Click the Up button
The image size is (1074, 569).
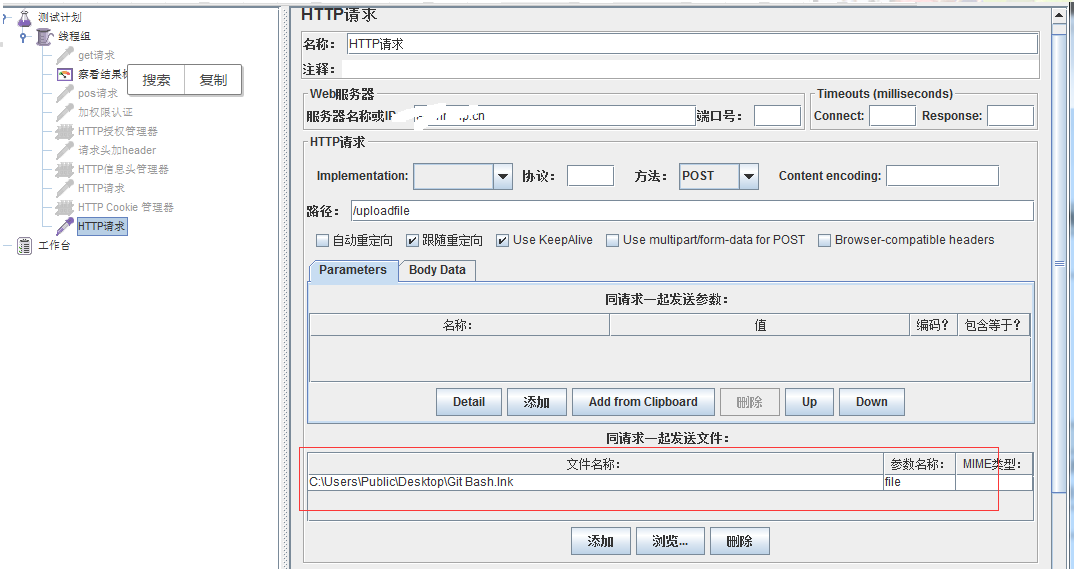point(810,402)
